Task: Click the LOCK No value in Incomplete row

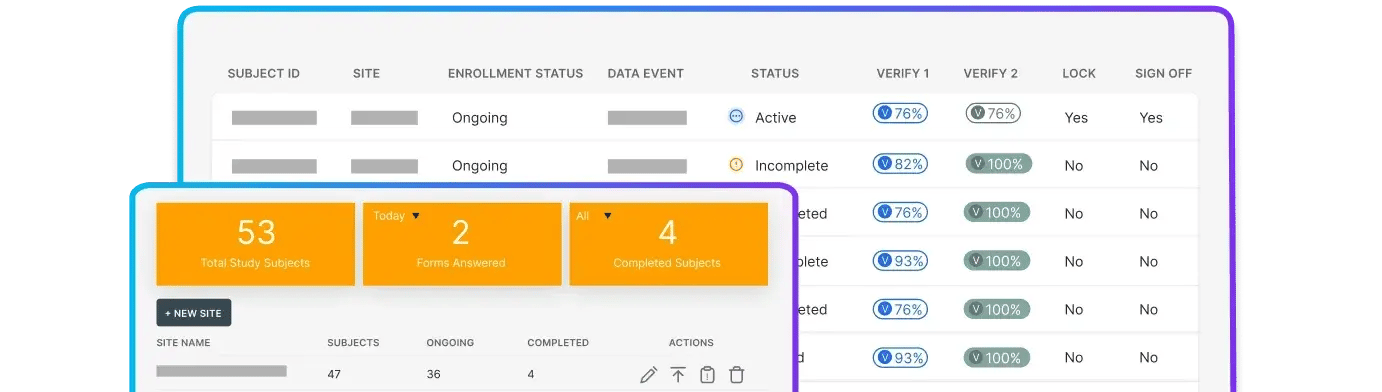Action: point(1074,165)
